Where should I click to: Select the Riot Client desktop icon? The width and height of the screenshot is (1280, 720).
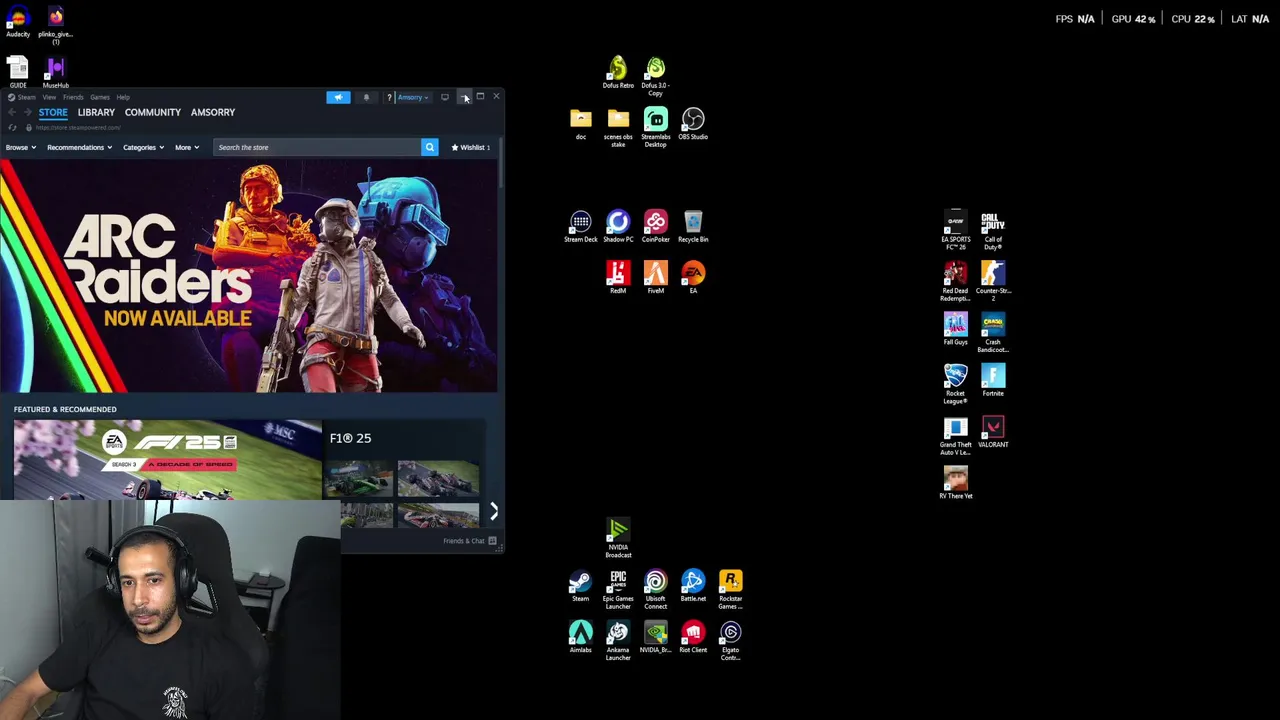(693, 637)
